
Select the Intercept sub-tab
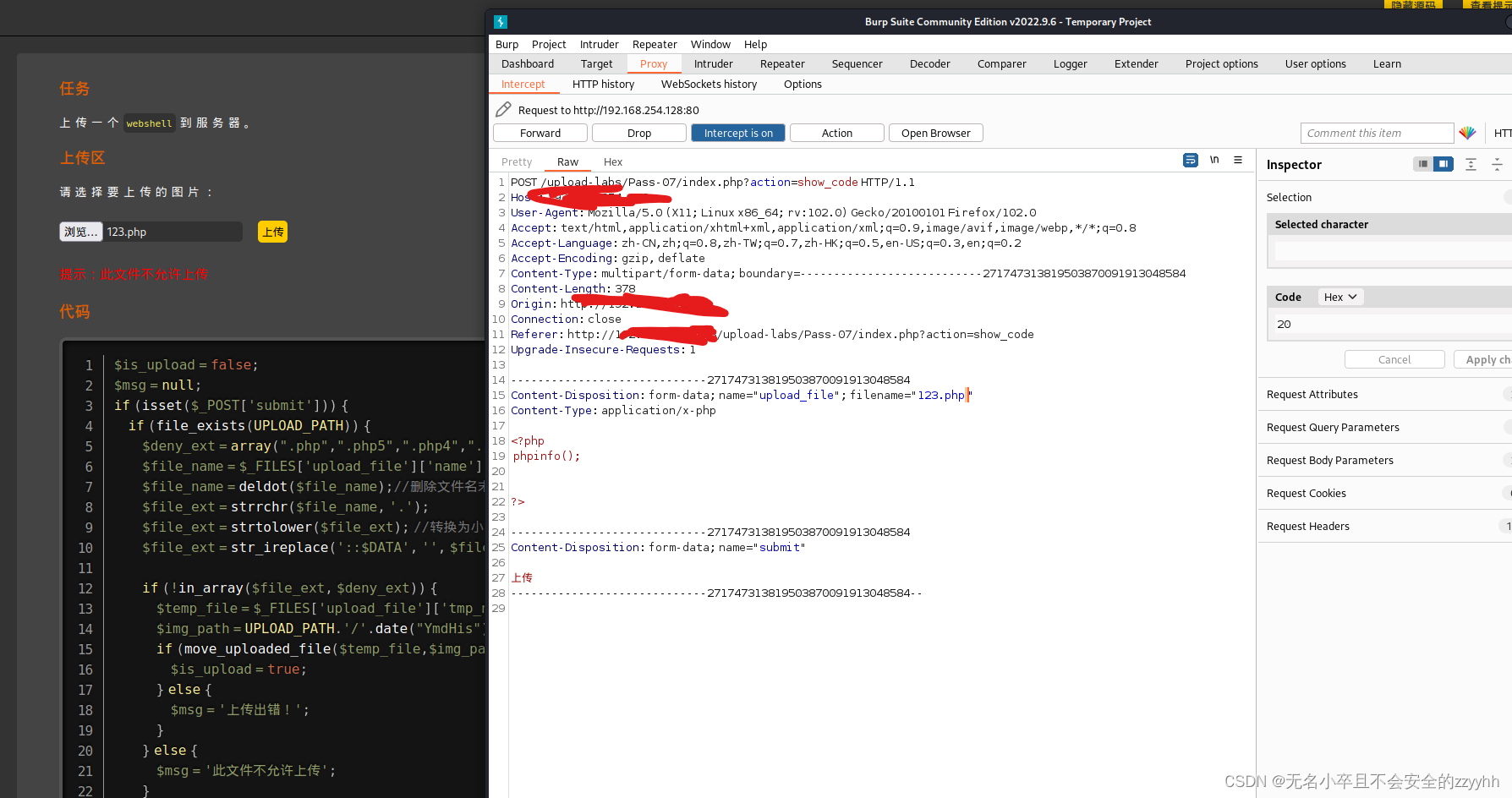click(523, 84)
